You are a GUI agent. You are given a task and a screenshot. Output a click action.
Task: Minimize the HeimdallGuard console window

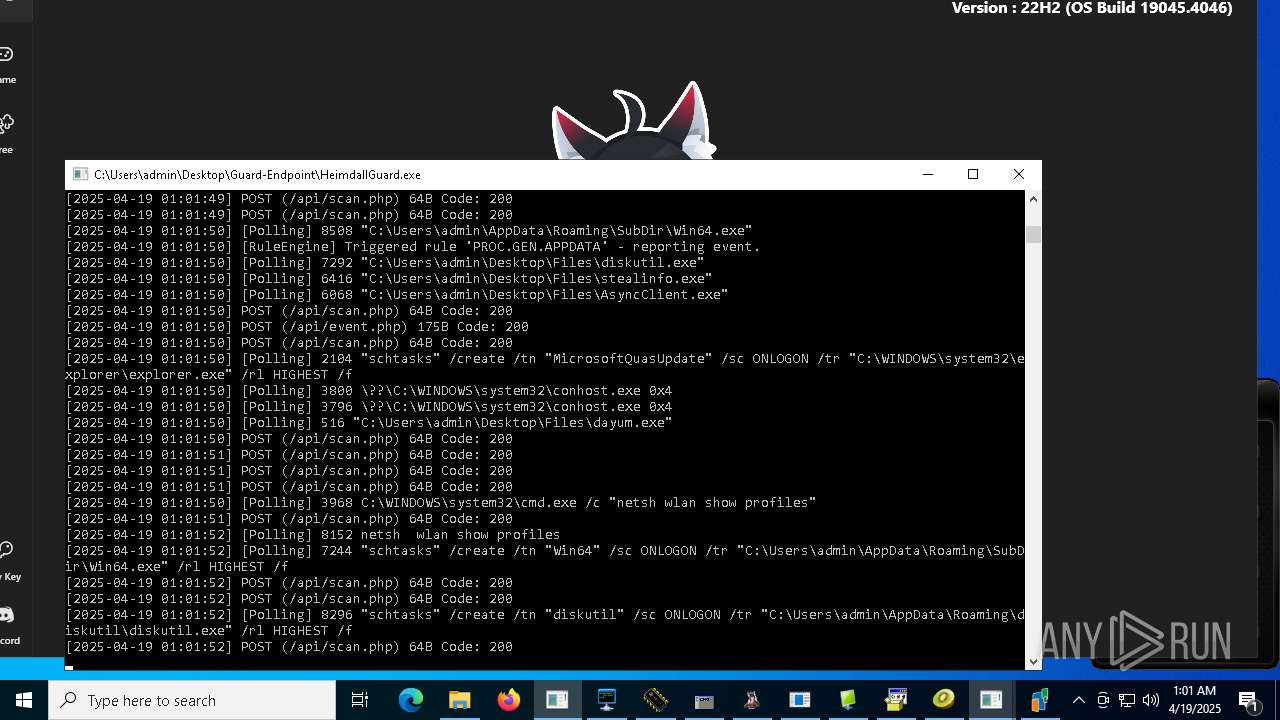point(928,174)
